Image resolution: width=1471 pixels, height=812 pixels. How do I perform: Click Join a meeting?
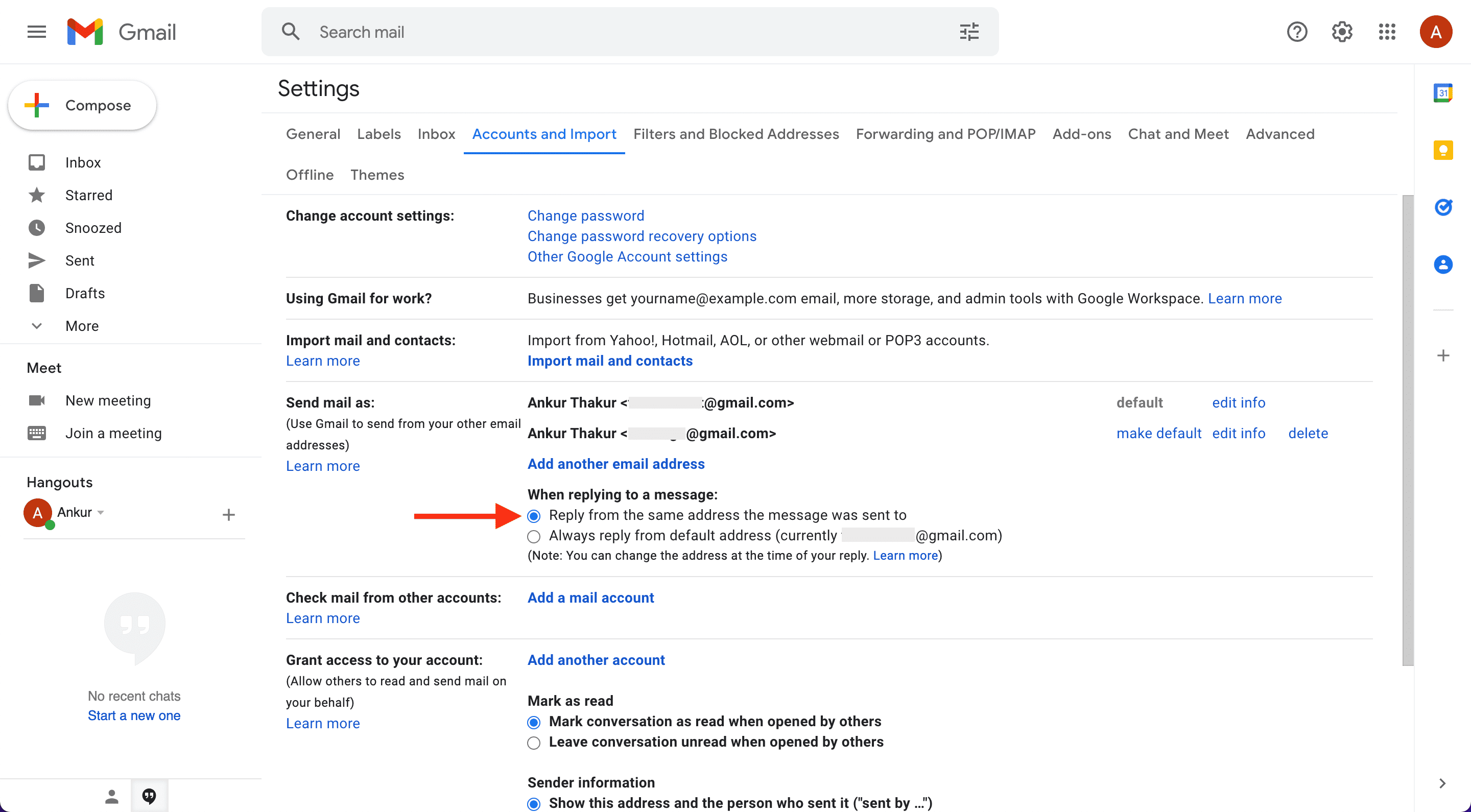point(113,434)
